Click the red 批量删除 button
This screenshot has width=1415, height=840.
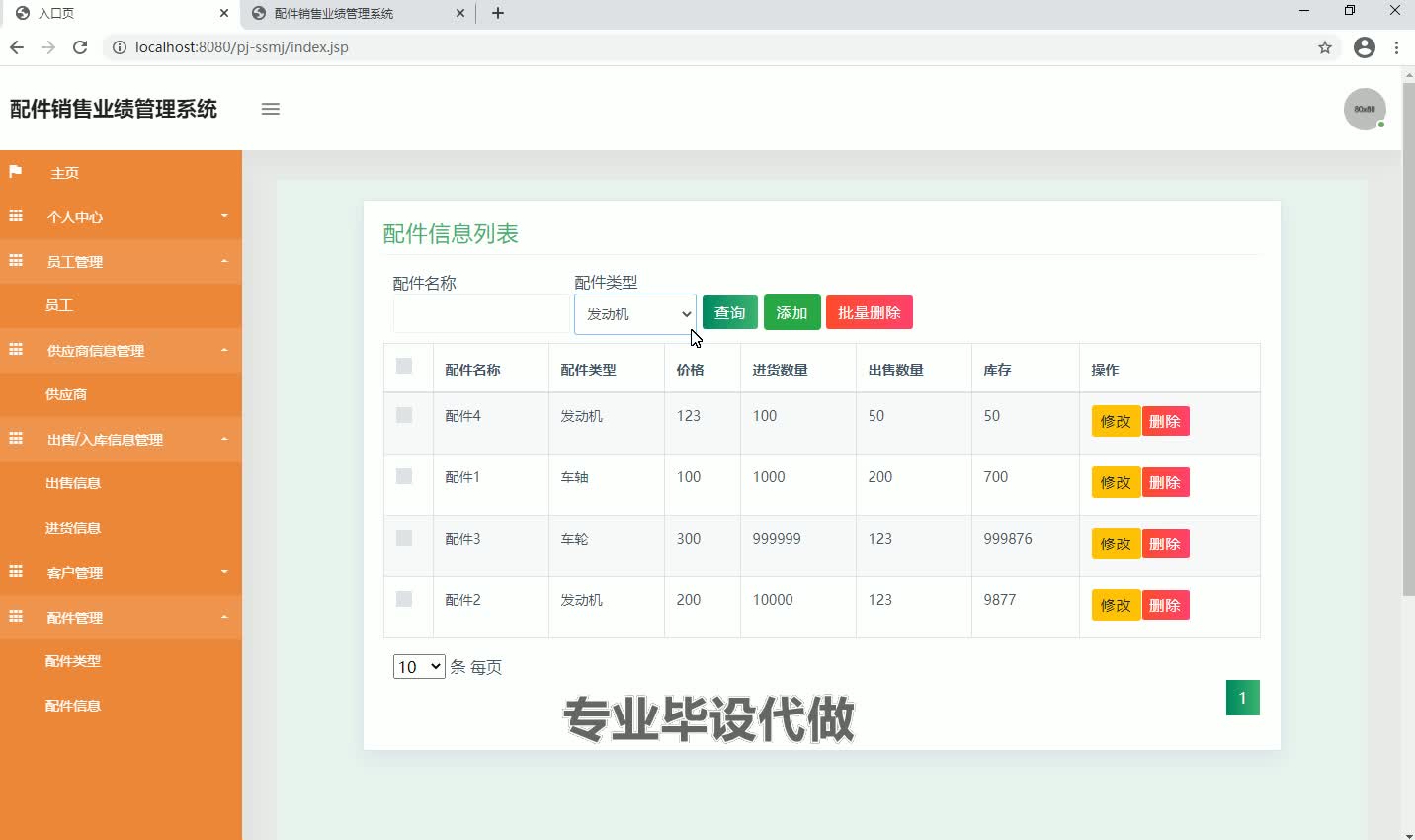pyautogui.click(x=870, y=312)
